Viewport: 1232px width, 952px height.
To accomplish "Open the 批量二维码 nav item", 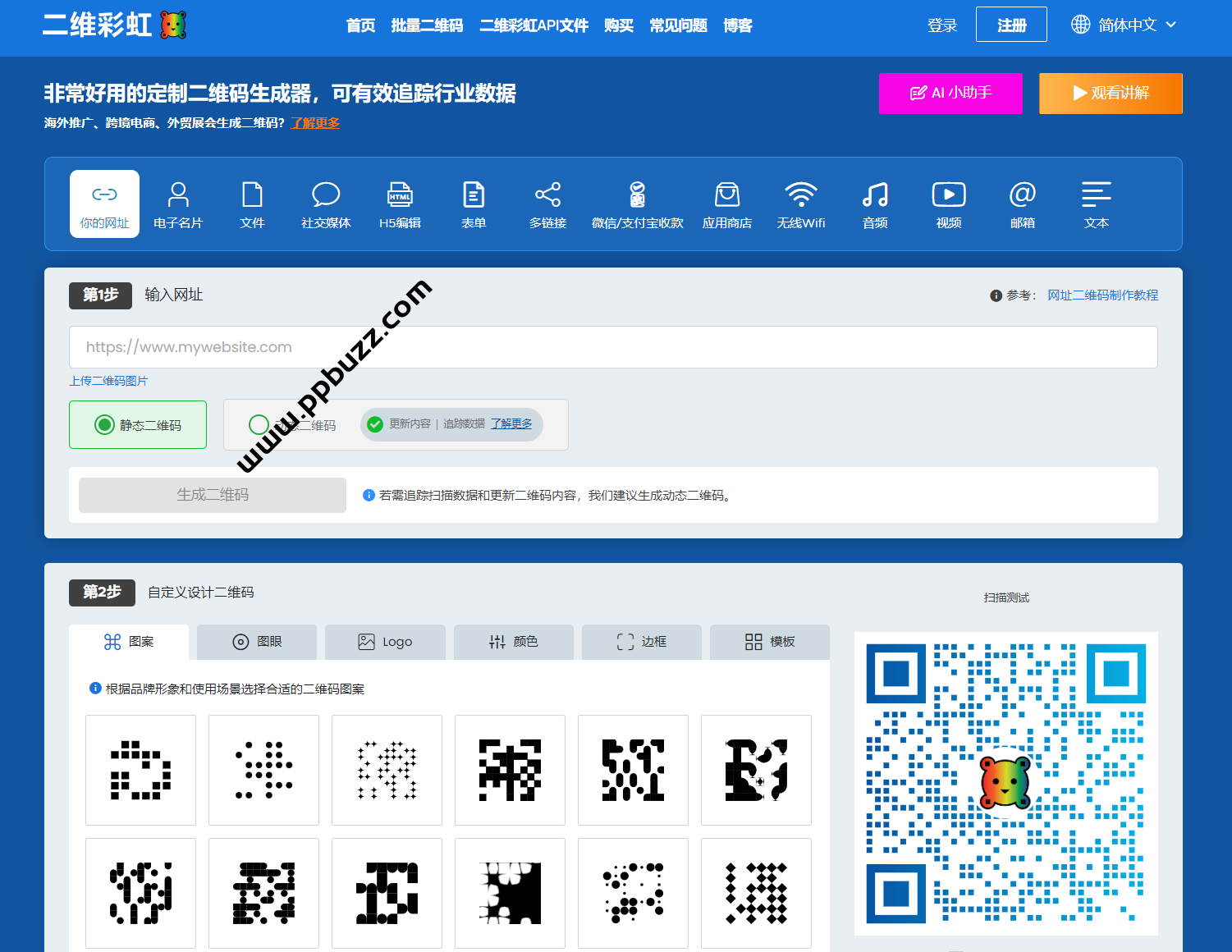I will [x=427, y=25].
